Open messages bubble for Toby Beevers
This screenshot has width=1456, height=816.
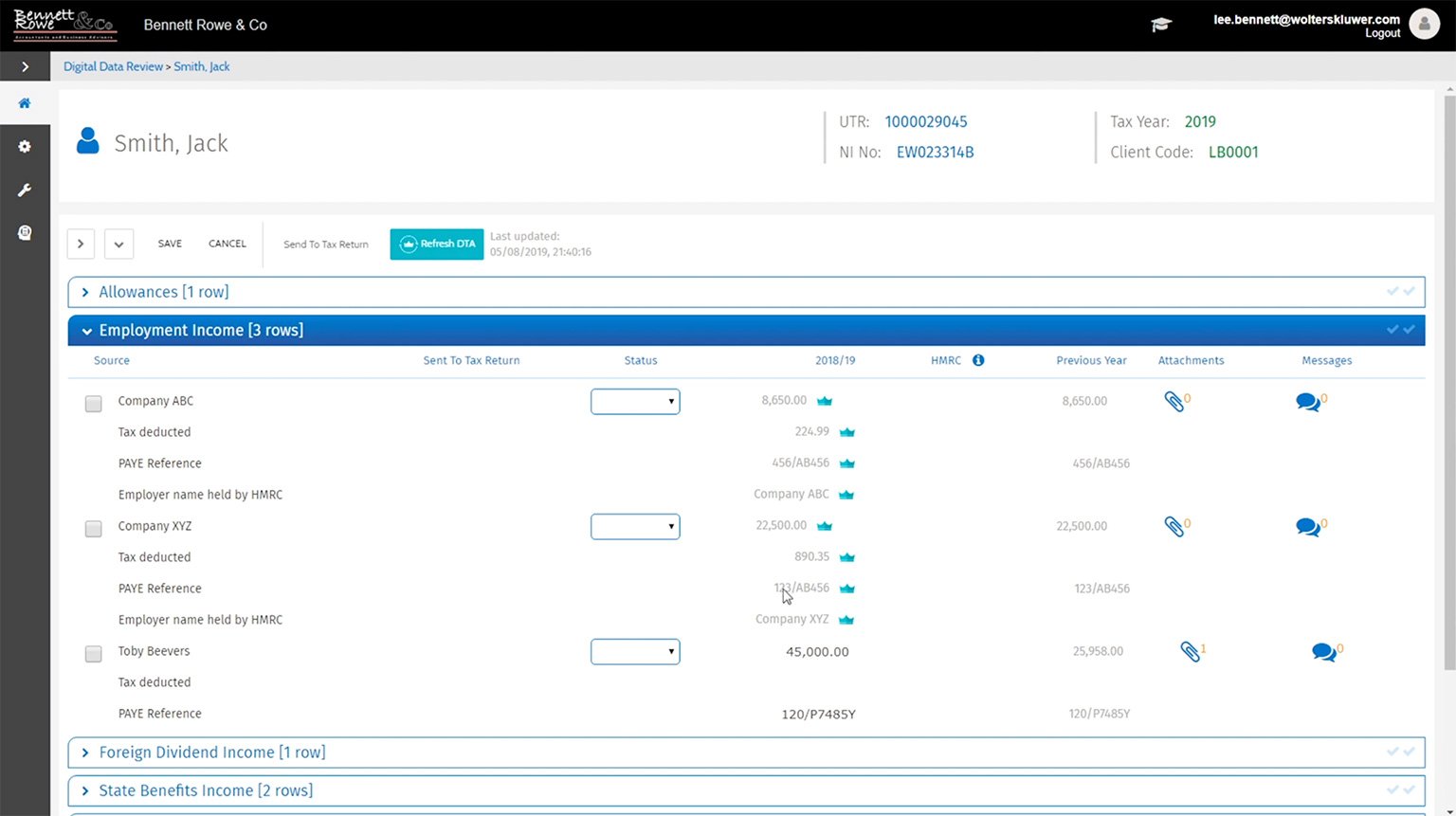(x=1324, y=652)
